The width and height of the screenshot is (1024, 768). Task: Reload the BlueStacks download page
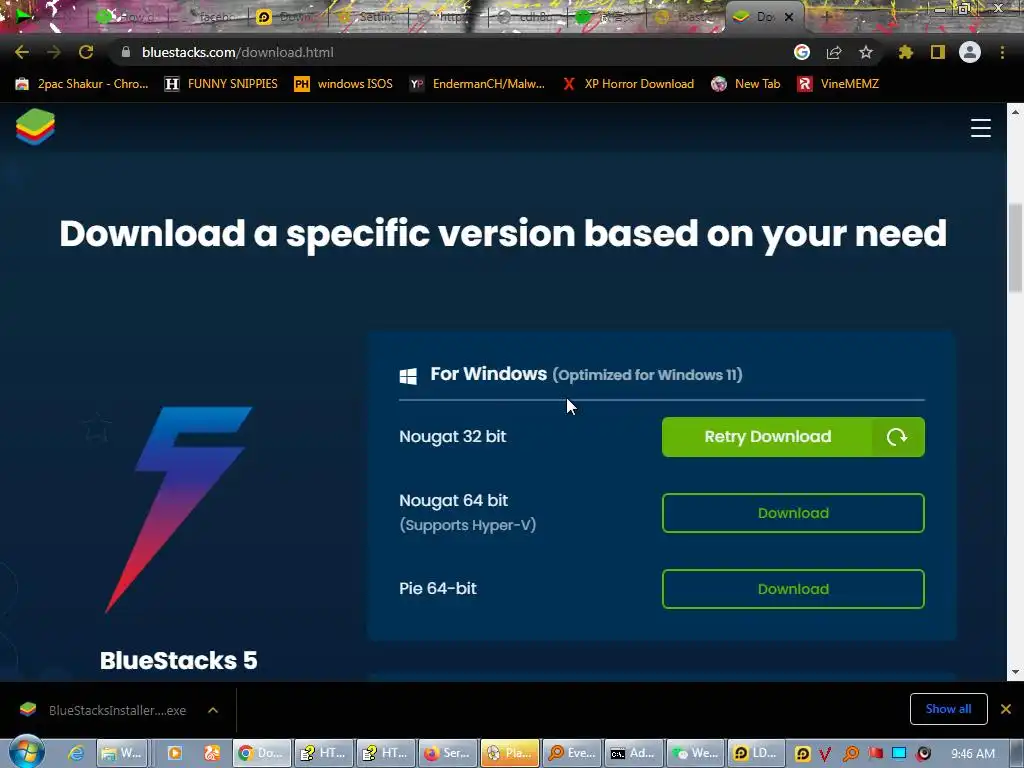click(x=86, y=52)
